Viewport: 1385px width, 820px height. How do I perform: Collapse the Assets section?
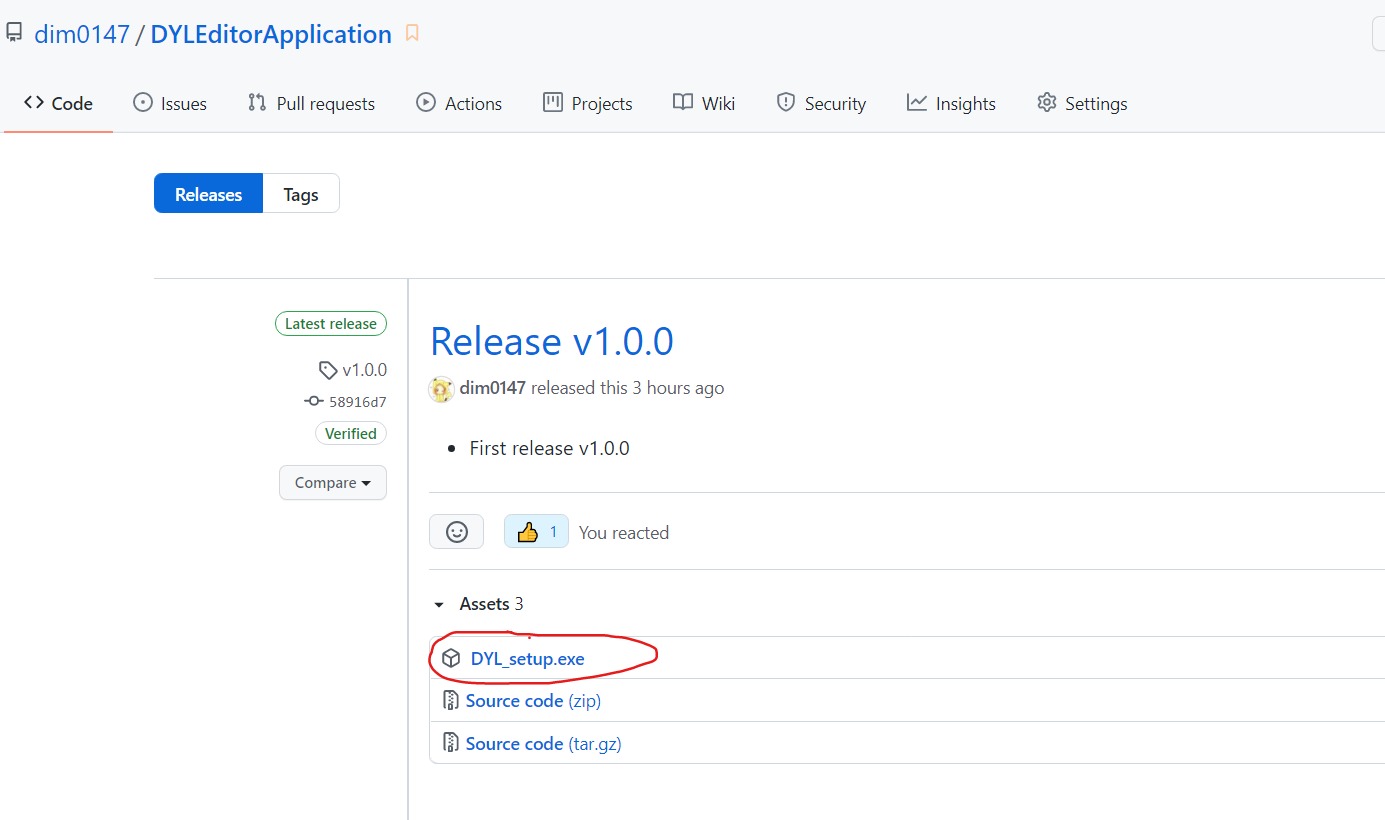478,604
